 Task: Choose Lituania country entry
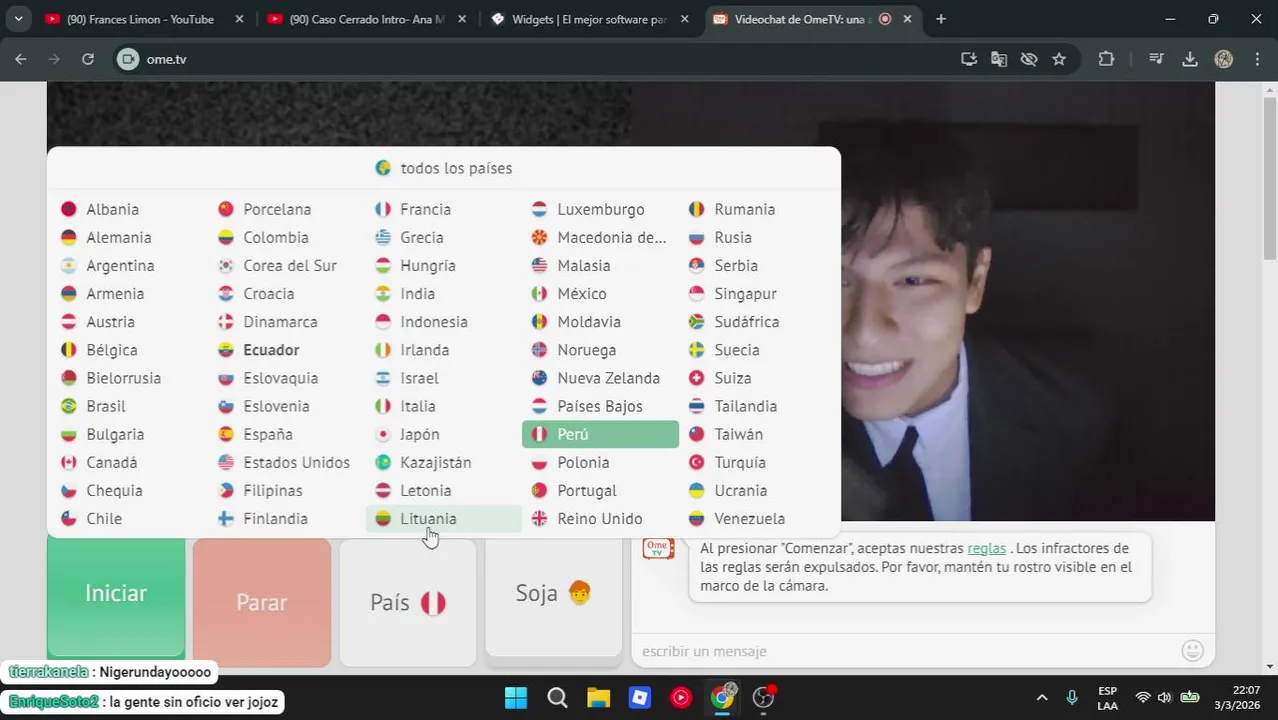(444, 518)
